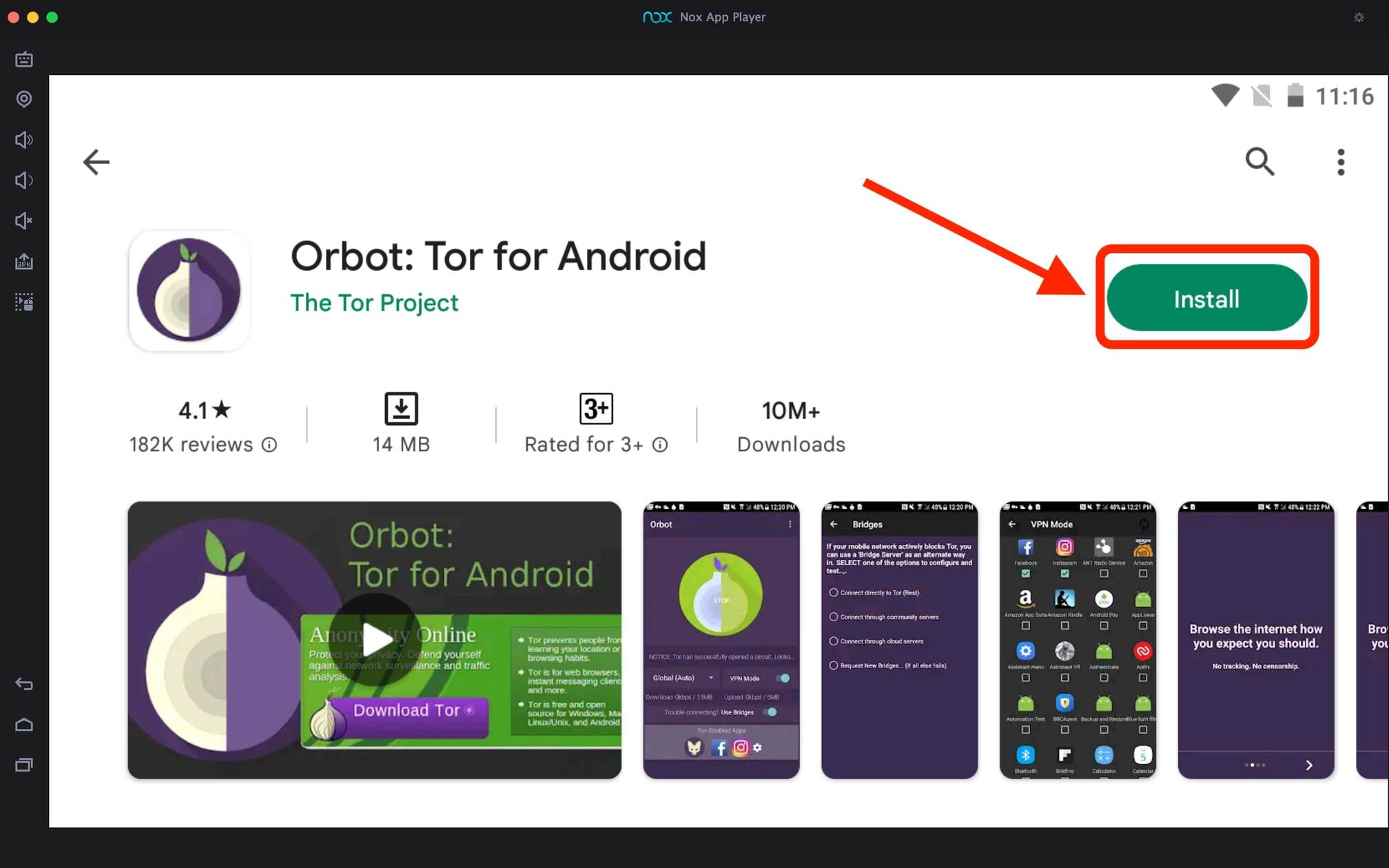
Task: Show info about the 182K reviews
Action: pos(269,445)
